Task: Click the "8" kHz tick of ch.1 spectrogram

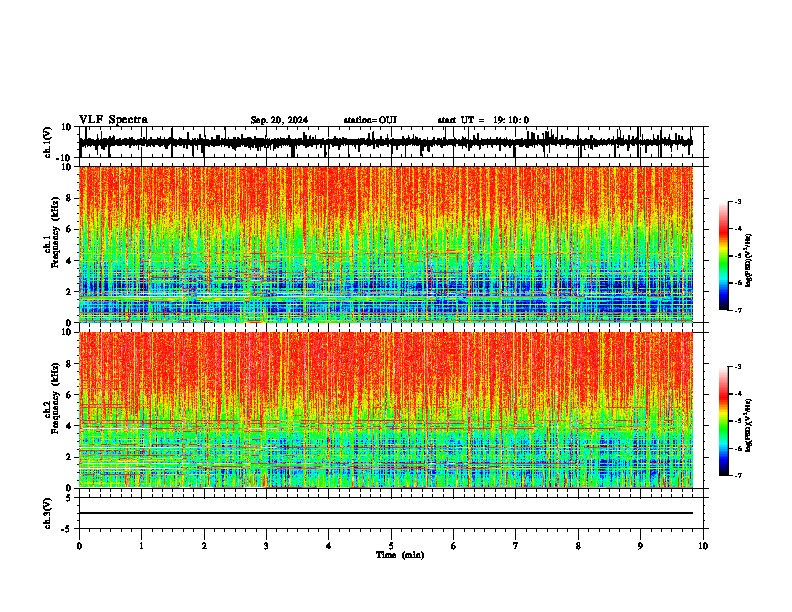Action: click(69, 198)
